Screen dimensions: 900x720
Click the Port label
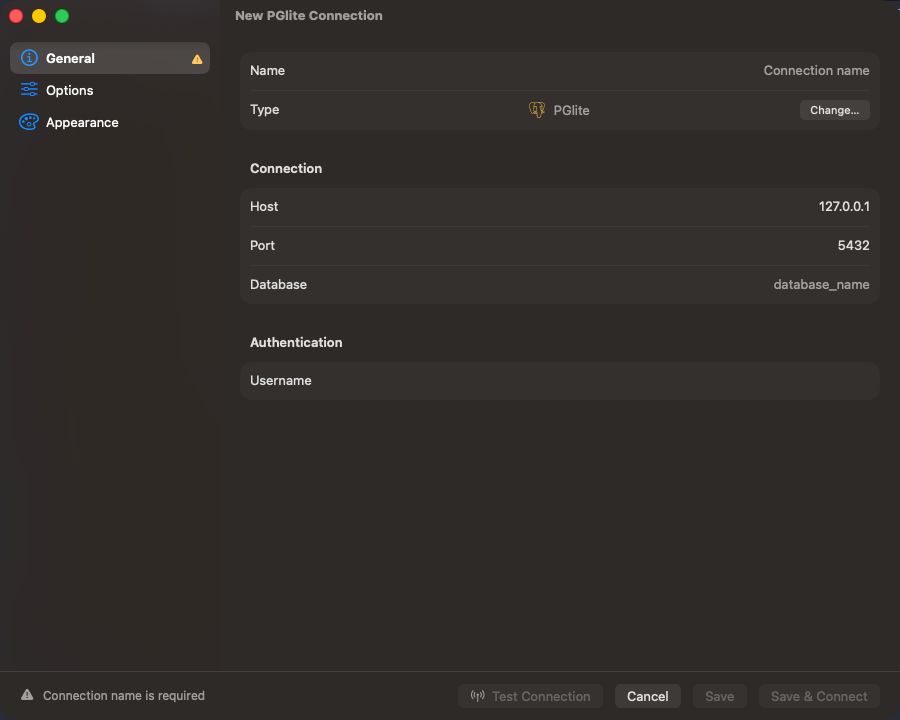click(262, 246)
